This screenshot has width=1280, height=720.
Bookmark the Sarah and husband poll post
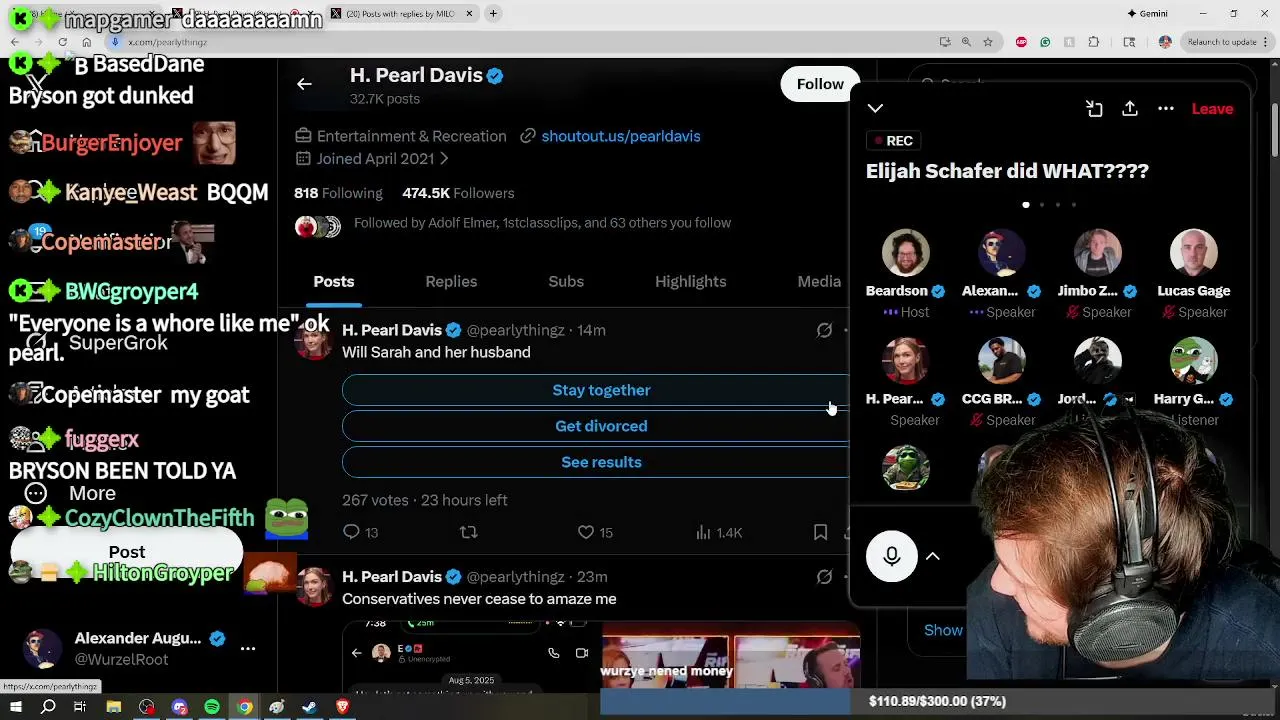coord(820,532)
